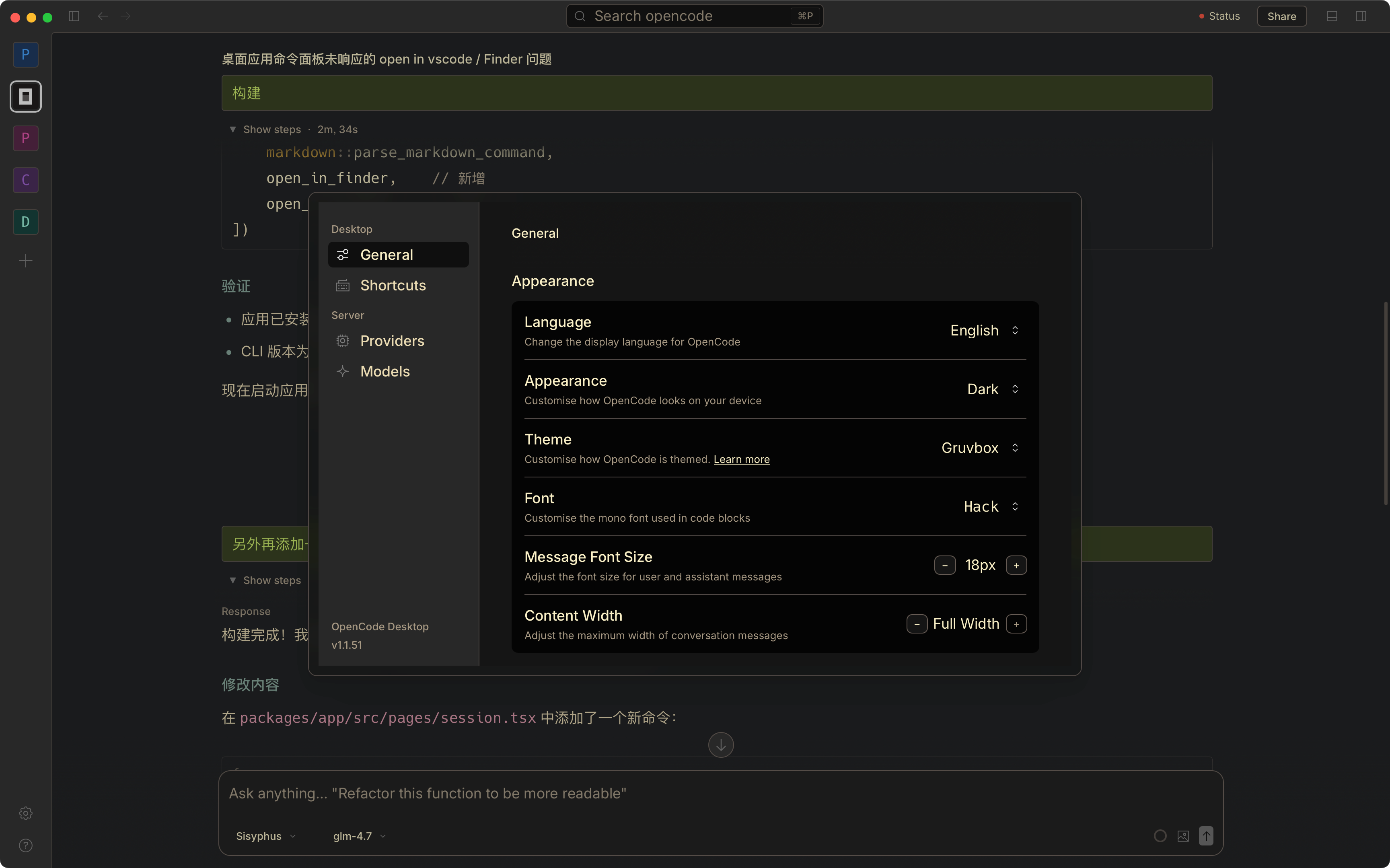The height and width of the screenshot is (868, 1390).
Task: Select General in settings sidebar
Action: (398, 254)
